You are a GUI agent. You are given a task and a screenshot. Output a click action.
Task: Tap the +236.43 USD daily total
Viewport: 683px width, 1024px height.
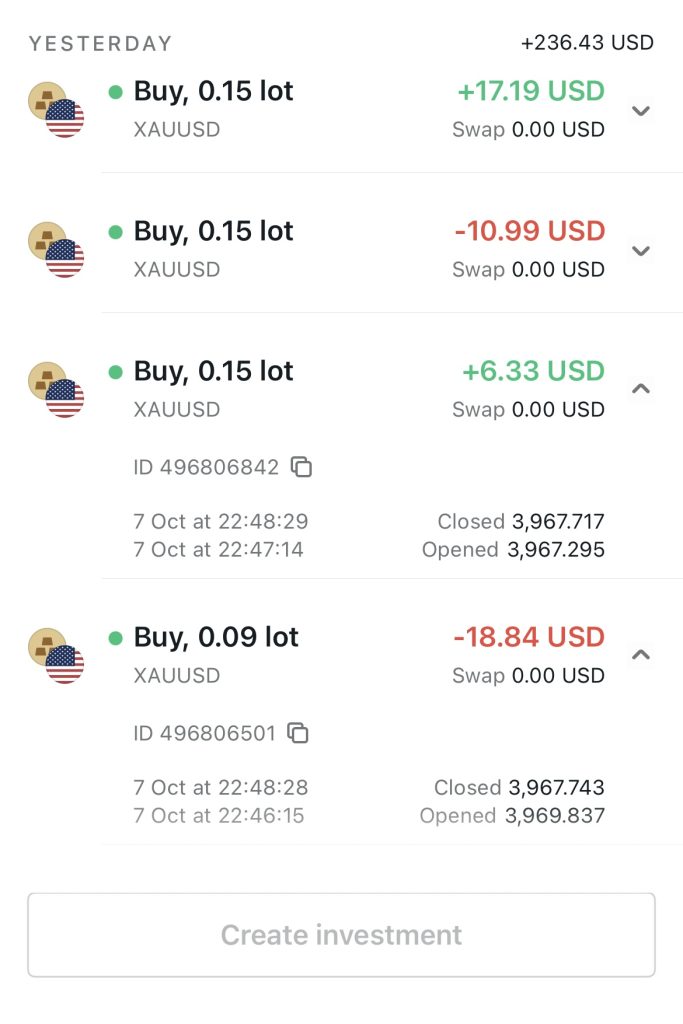[587, 43]
